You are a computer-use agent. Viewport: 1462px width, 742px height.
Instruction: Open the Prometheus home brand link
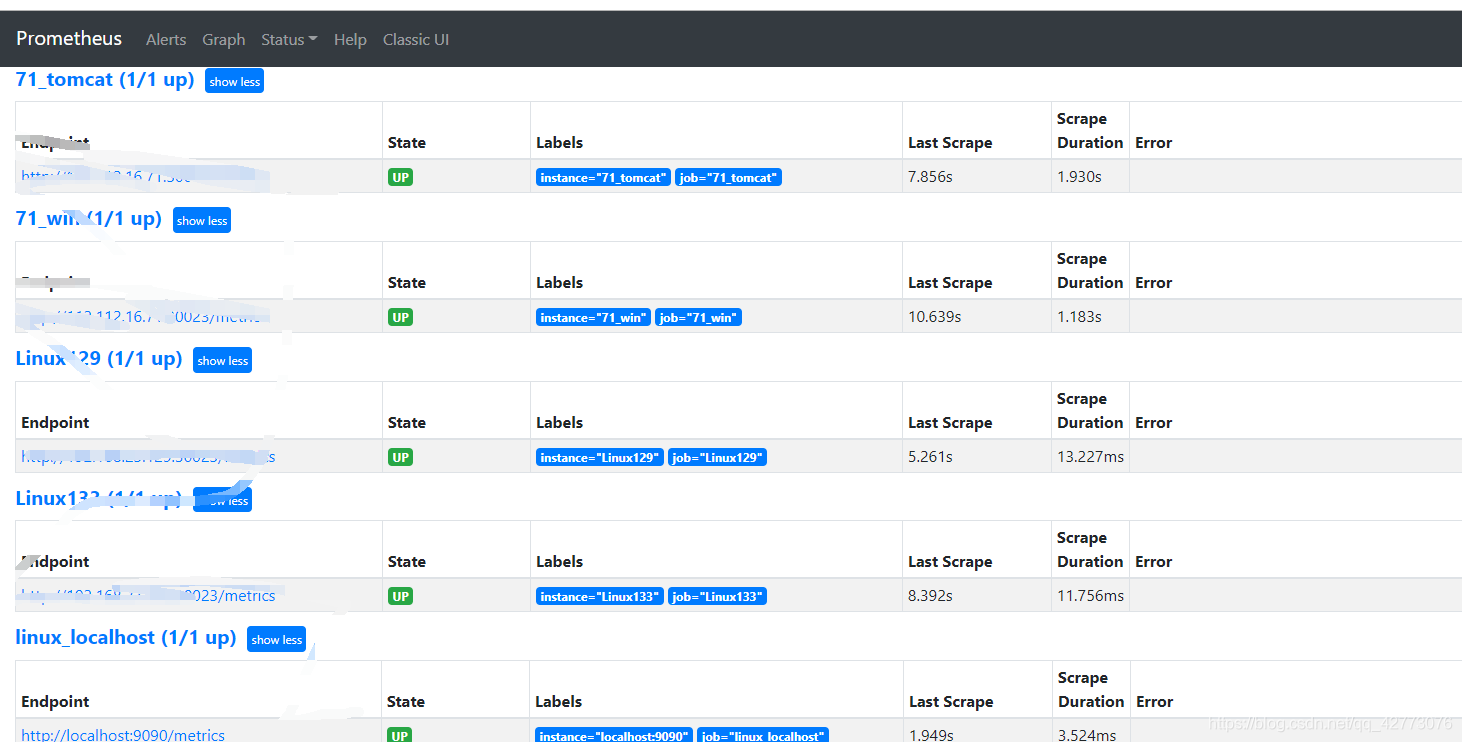[69, 39]
